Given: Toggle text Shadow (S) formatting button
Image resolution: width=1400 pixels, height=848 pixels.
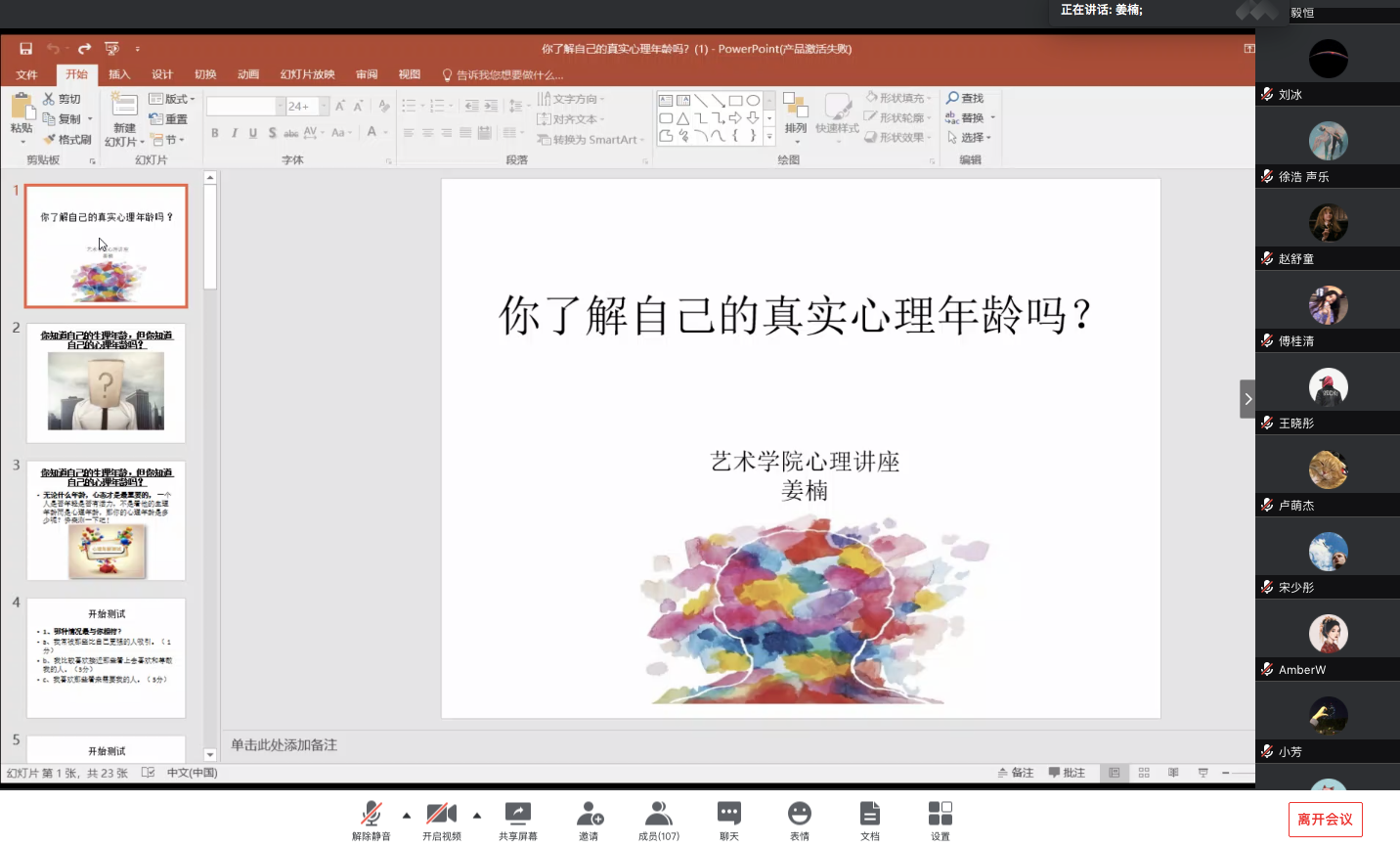Looking at the screenshot, I should [x=272, y=133].
